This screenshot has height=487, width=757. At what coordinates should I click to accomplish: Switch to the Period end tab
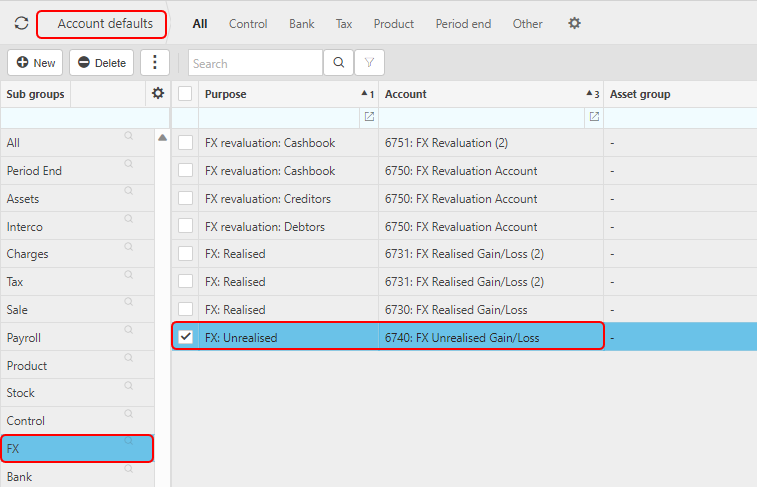pos(463,24)
